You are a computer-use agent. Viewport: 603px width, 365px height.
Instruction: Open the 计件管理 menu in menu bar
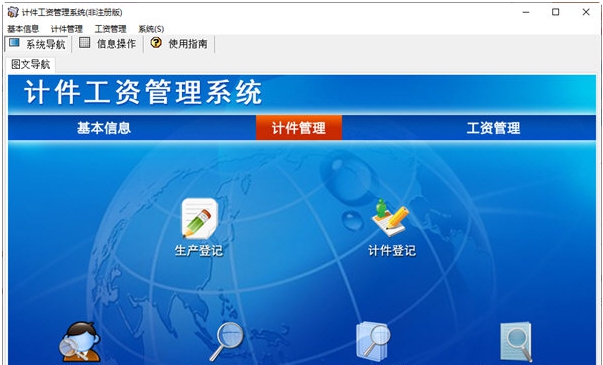67,29
